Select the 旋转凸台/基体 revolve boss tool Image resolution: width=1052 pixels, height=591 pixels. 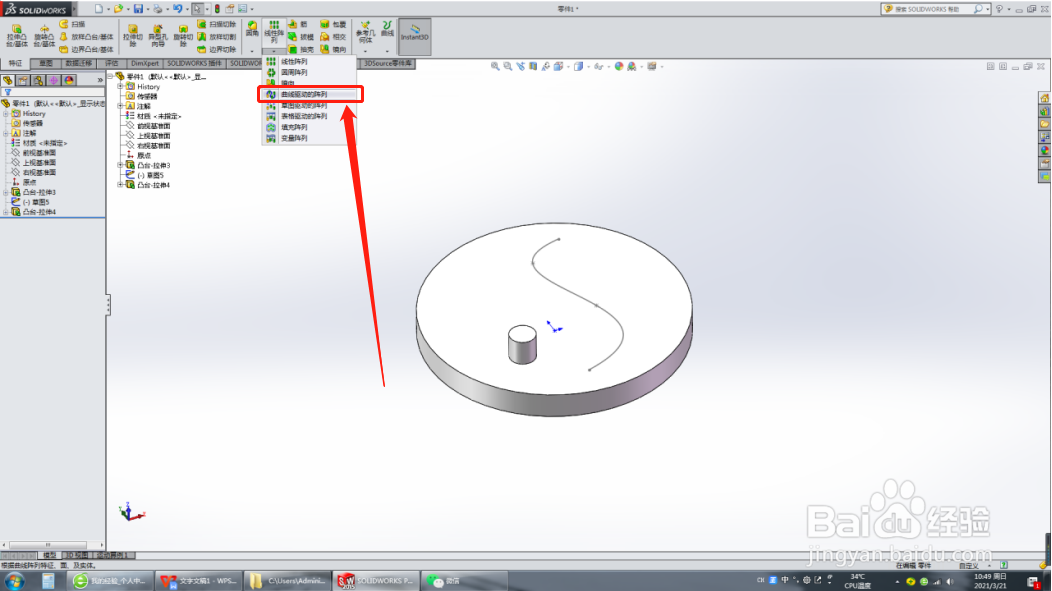click(x=44, y=36)
